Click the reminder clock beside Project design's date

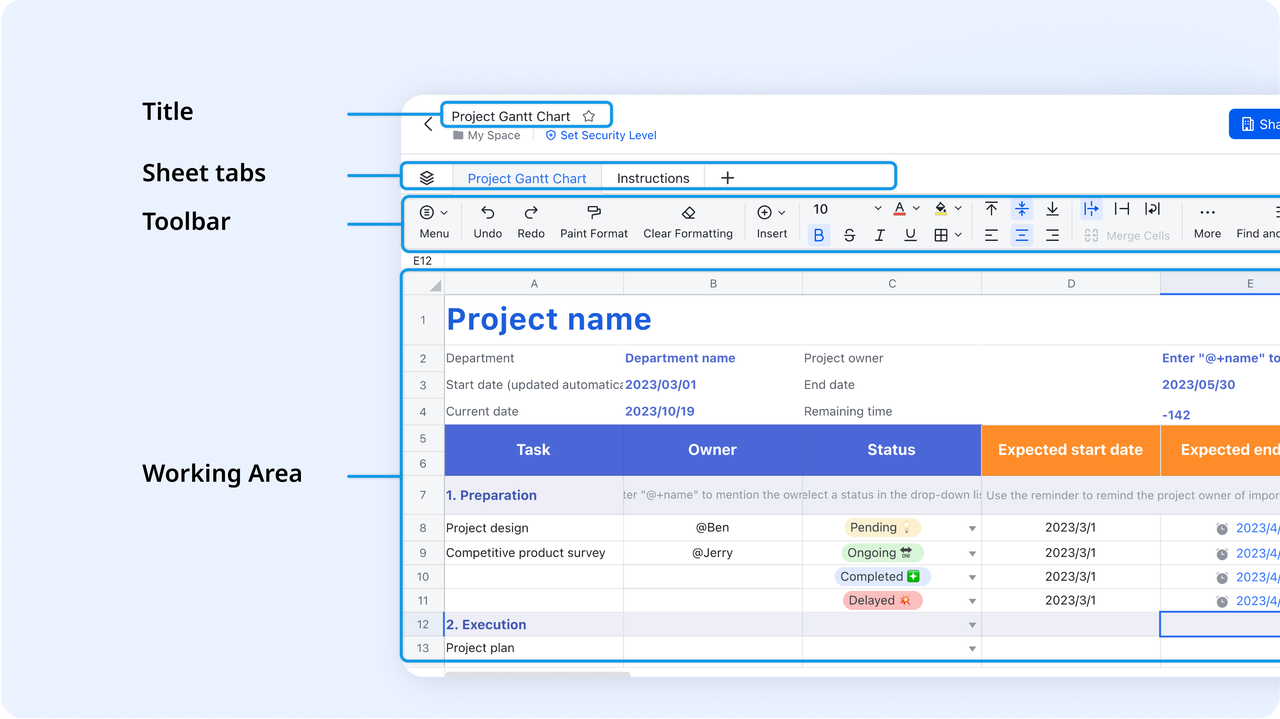coord(1221,527)
